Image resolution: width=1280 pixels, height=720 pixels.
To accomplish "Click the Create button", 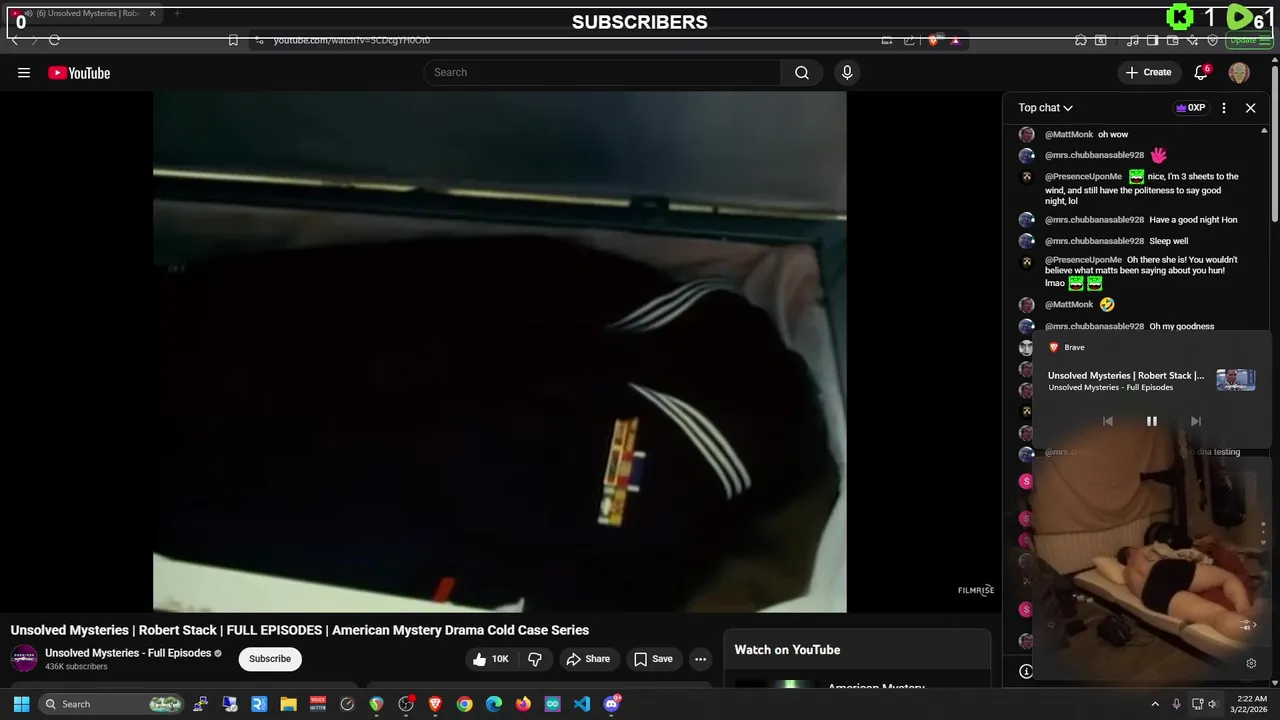I will pos(1148,72).
